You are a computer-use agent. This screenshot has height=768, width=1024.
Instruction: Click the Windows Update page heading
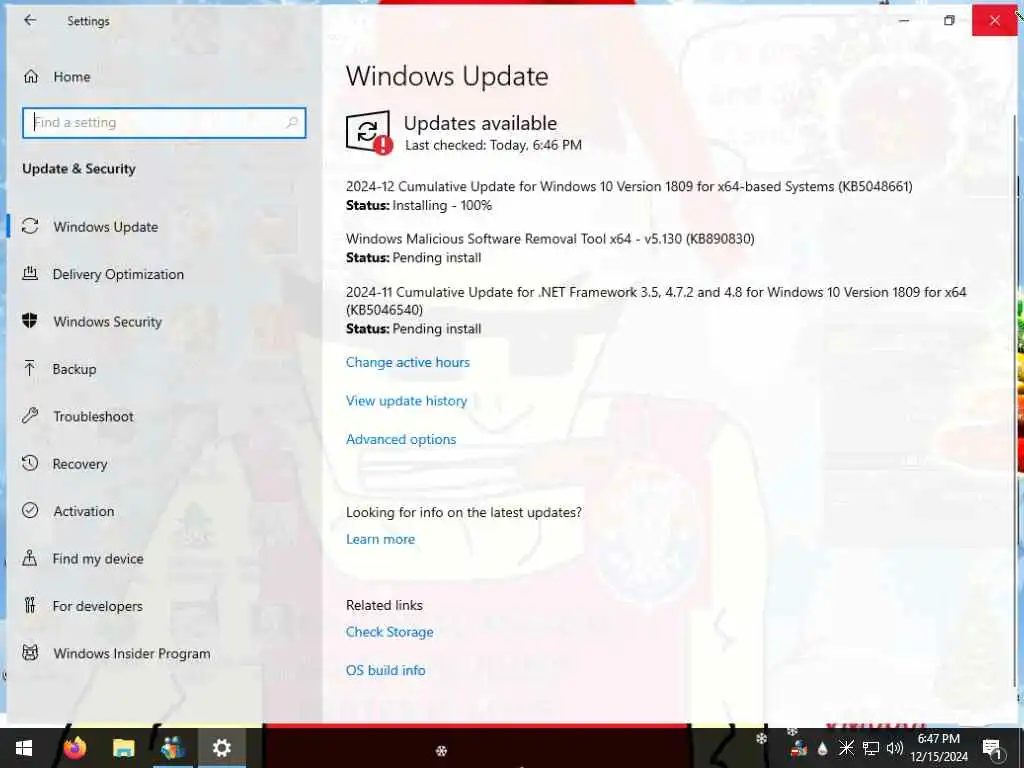pyautogui.click(x=447, y=76)
